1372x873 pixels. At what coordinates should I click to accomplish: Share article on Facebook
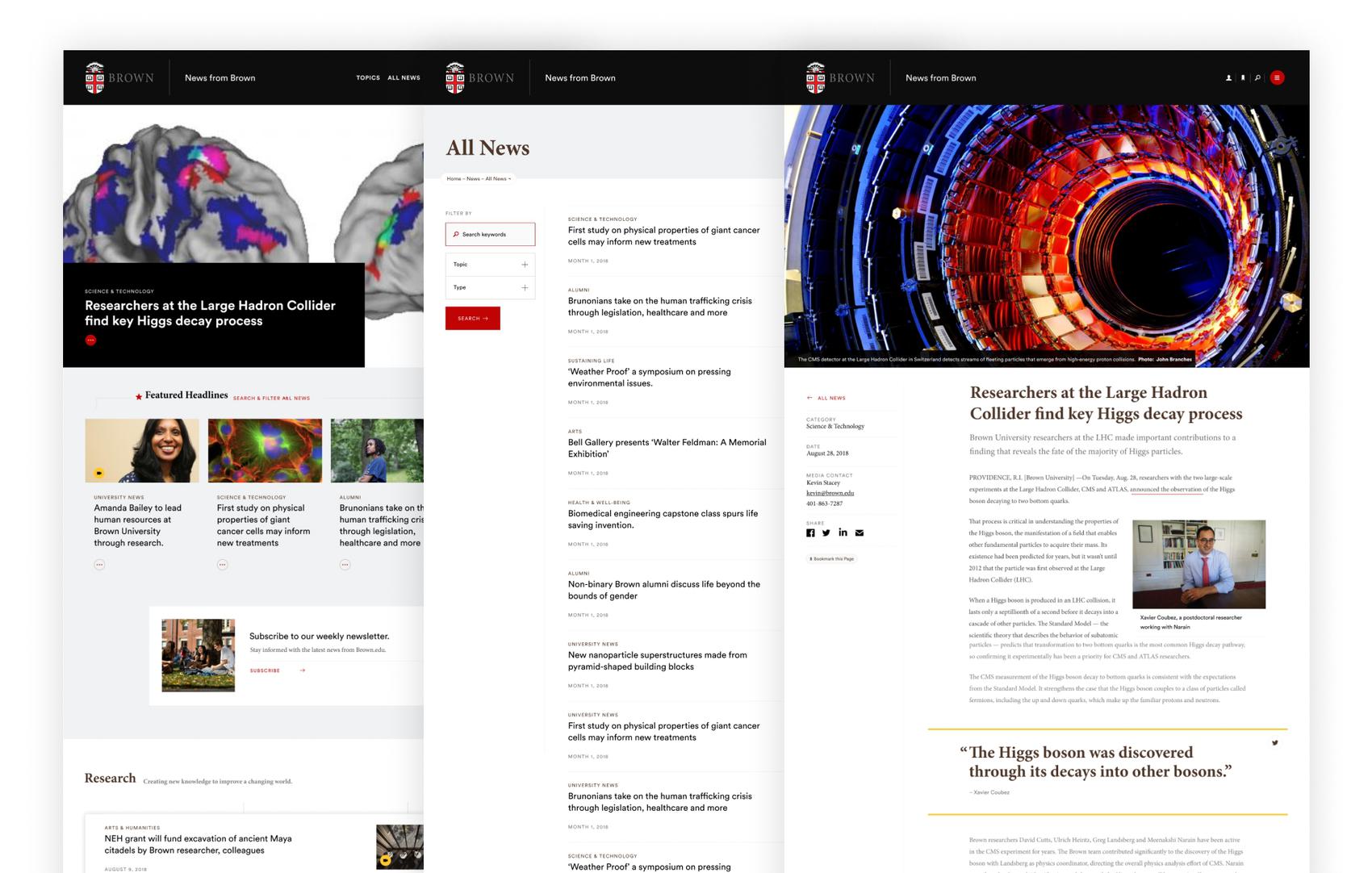pos(810,533)
